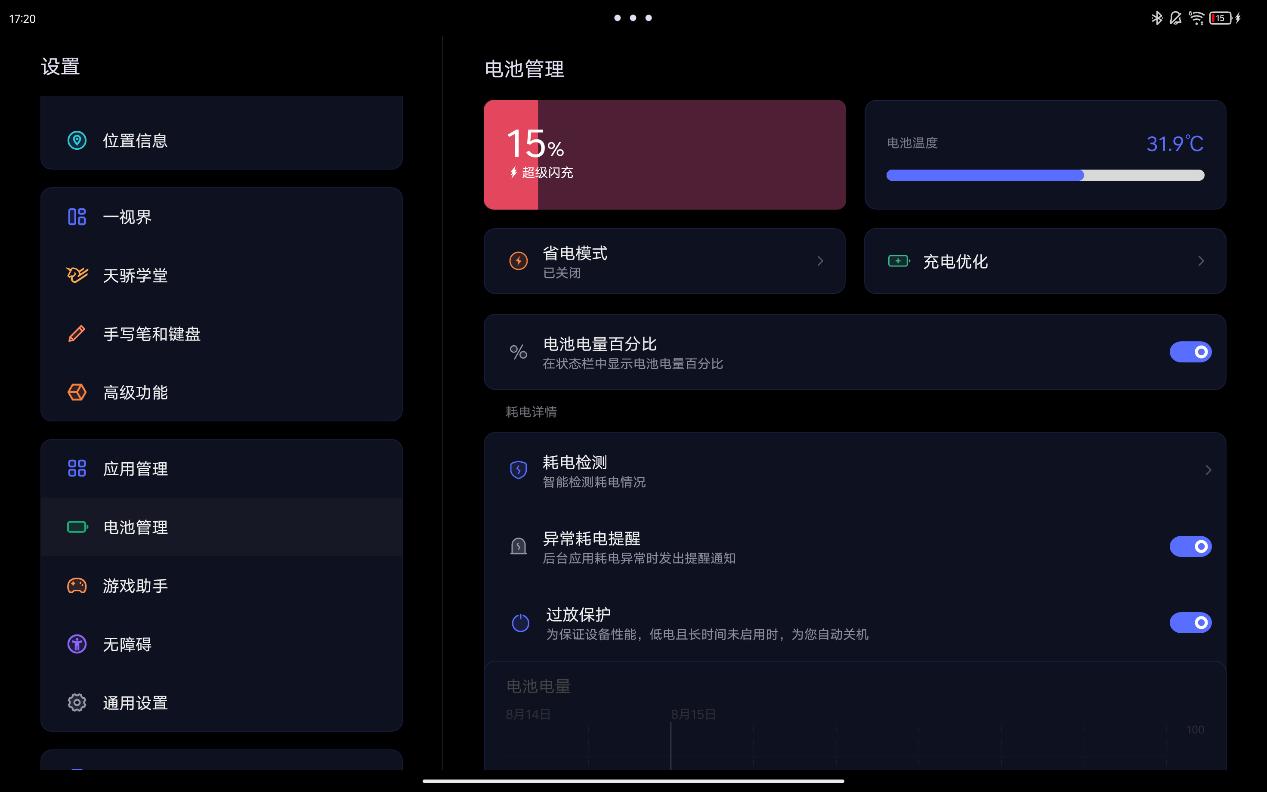Click the 高级功能 cube icon
Screen dimensions: 1267x792
(x=77, y=392)
